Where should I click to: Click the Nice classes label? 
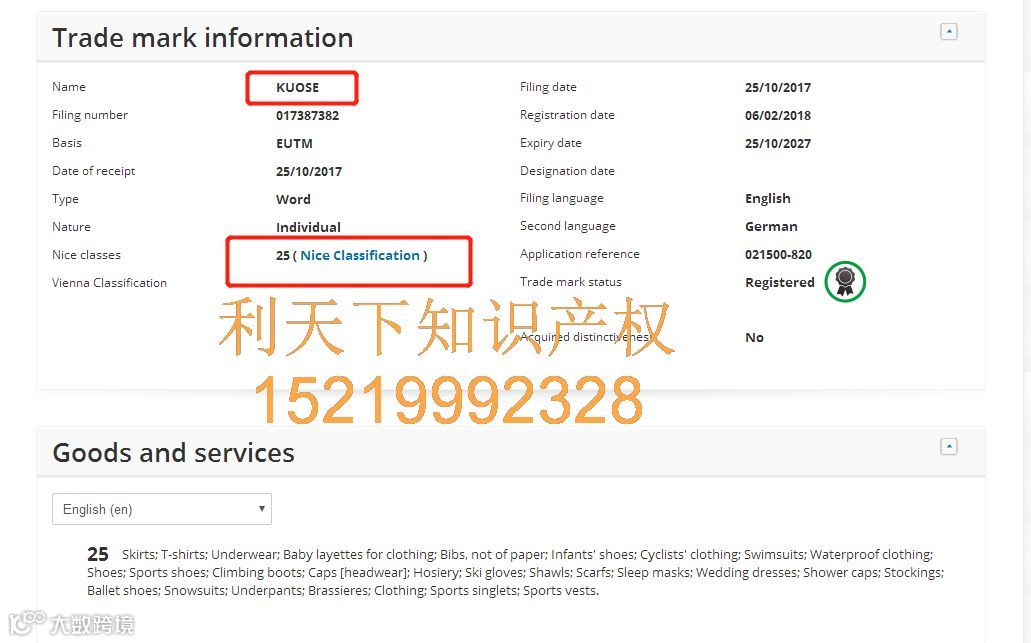pyautogui.click(x=86, y=254)
